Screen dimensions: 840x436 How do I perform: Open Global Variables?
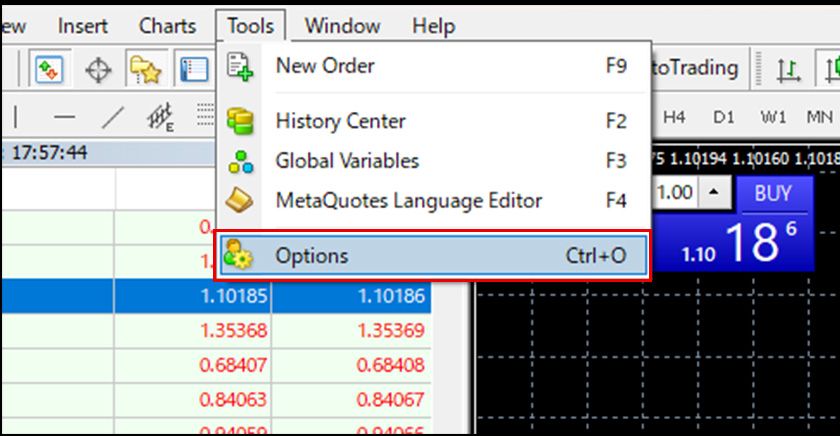pos(431,160)
